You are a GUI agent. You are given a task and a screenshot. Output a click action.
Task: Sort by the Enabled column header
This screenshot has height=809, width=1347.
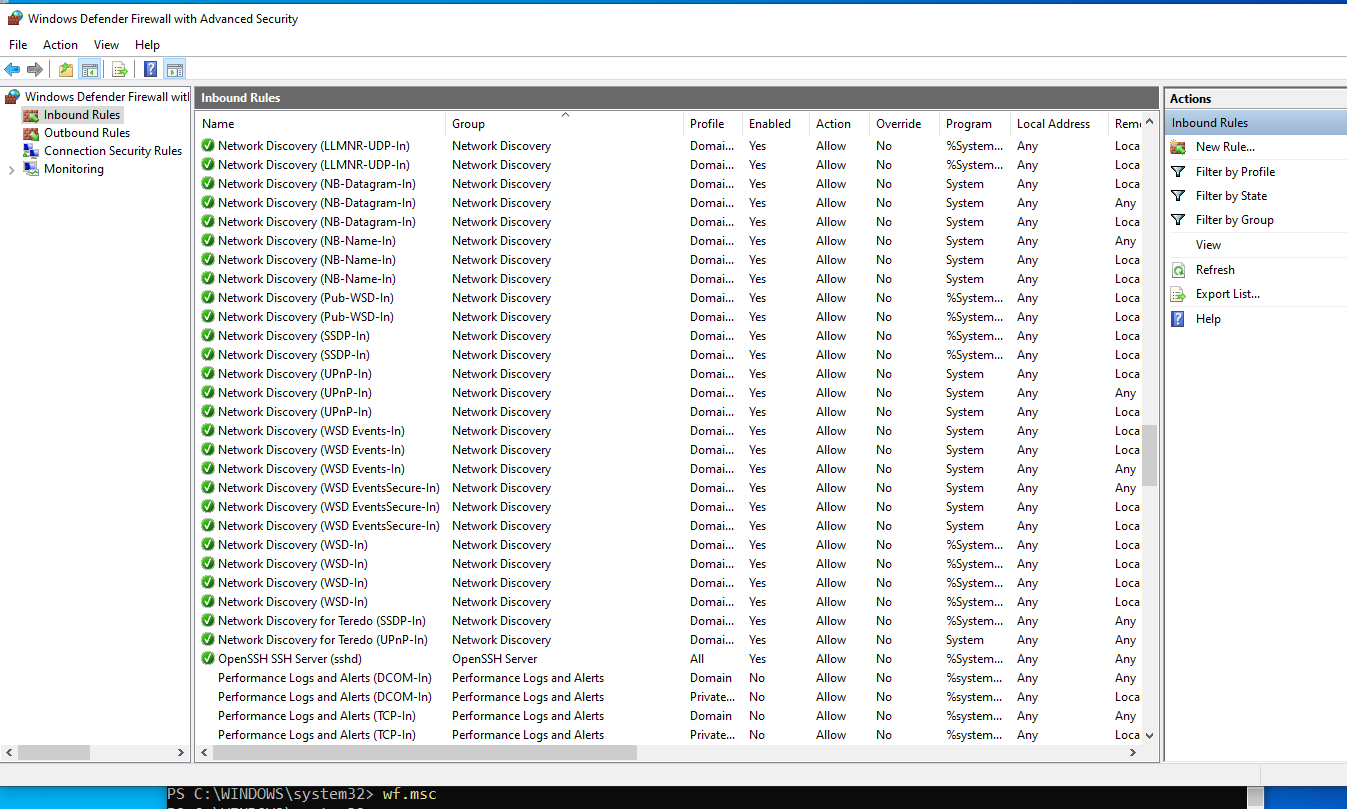[775, 124]
